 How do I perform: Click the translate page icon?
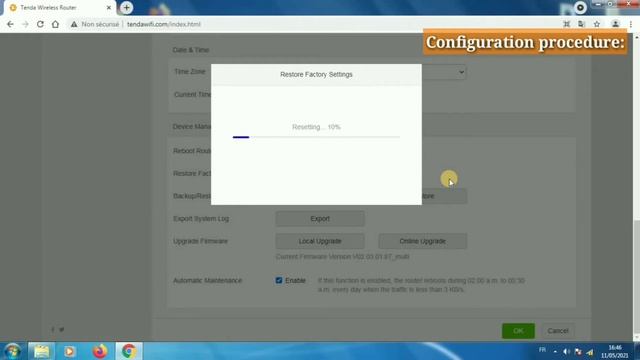coord(582,24)
